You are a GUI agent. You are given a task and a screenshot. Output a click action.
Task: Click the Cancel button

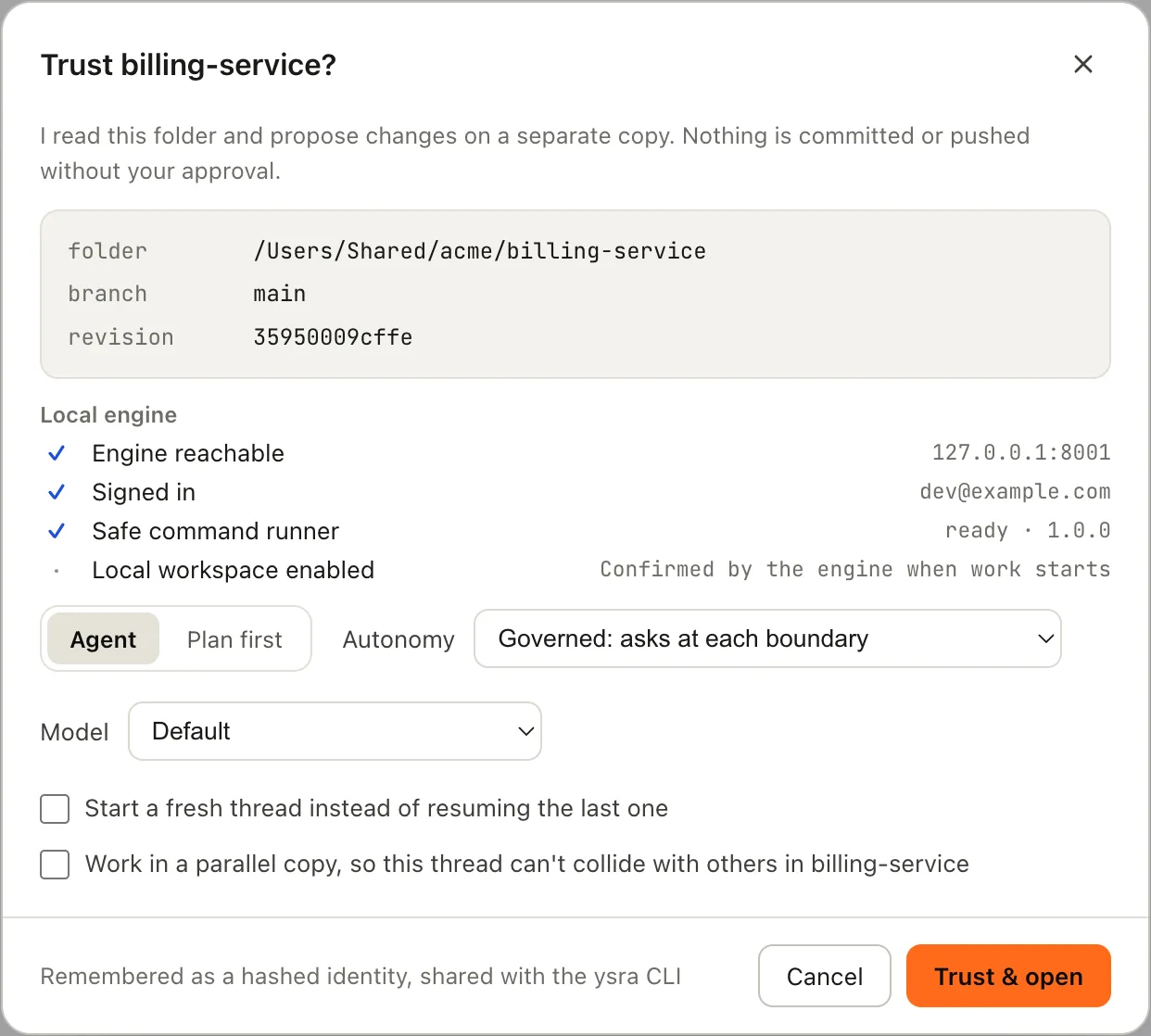(825, 976)
